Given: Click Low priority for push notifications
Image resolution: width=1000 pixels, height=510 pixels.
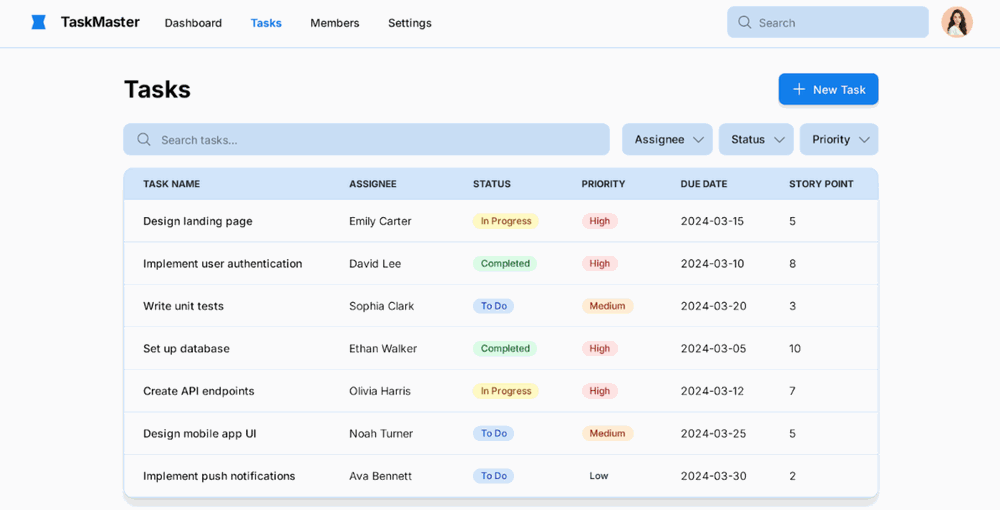Looking at the screenshot, I should click(x=599, y=476).
